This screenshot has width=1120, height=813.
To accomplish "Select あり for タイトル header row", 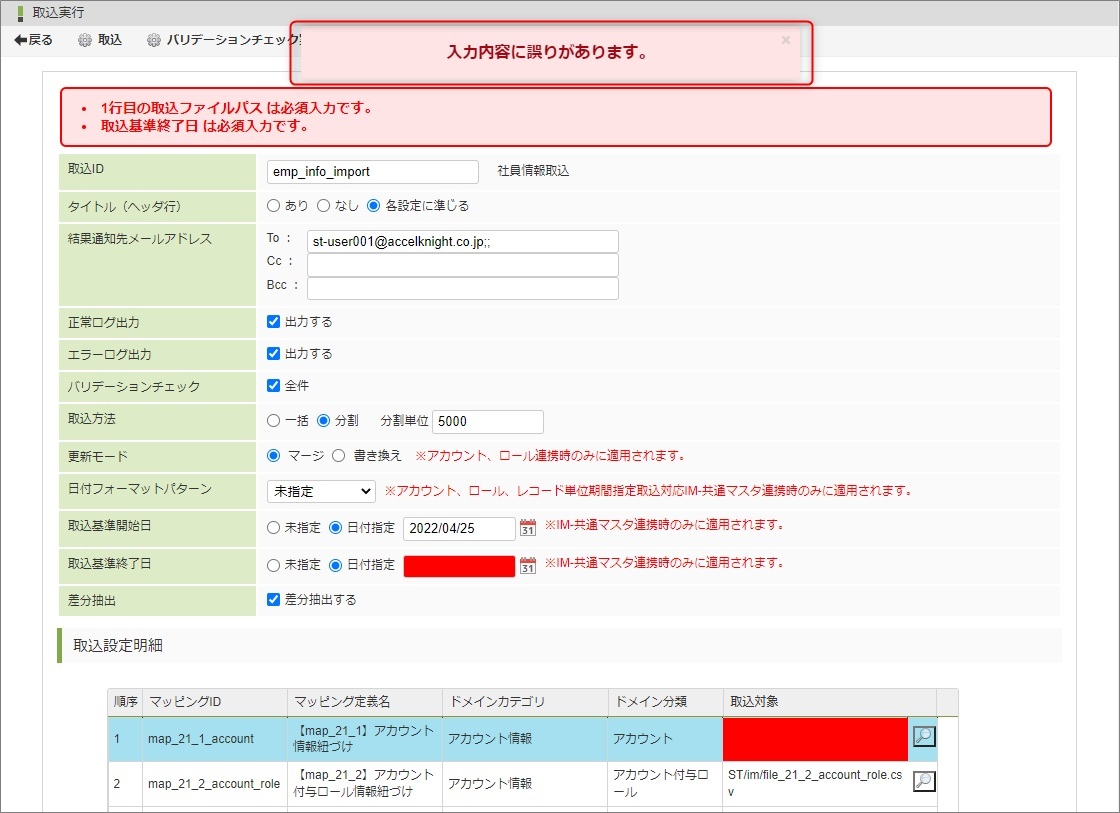I will point(274,206).
